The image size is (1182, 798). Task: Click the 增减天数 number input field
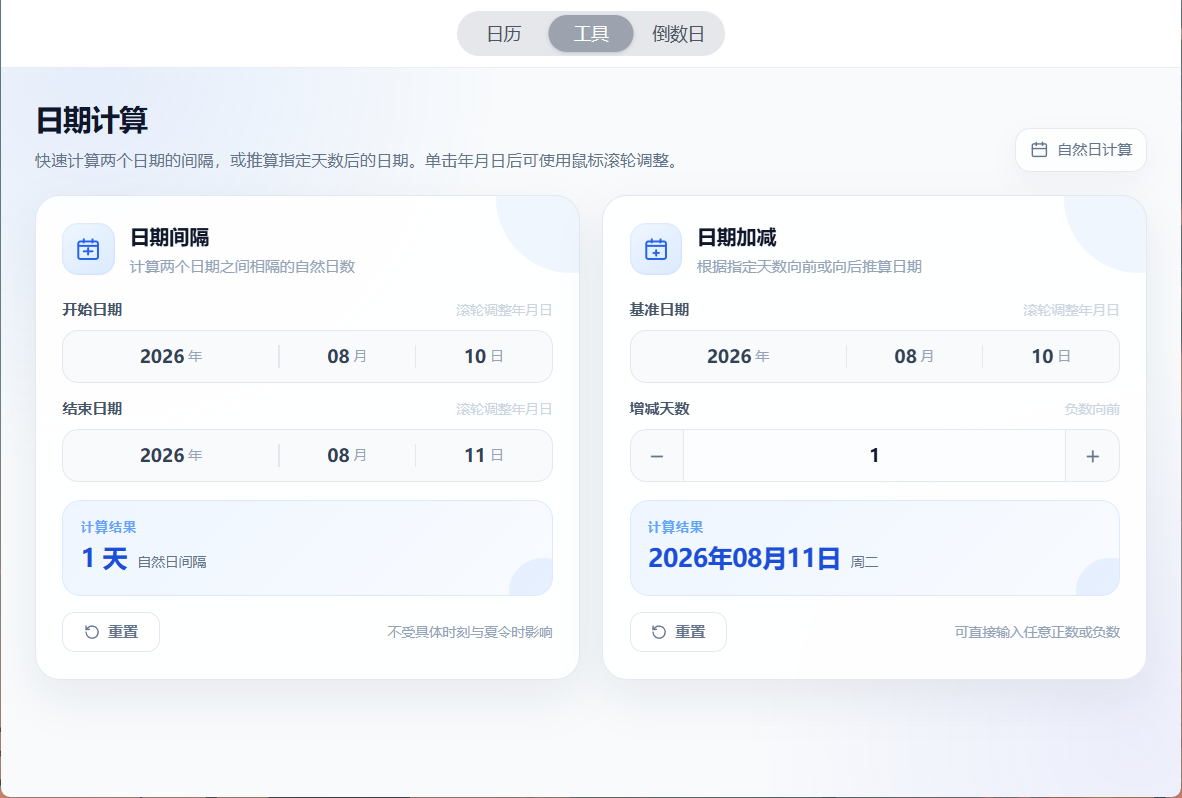874,456
